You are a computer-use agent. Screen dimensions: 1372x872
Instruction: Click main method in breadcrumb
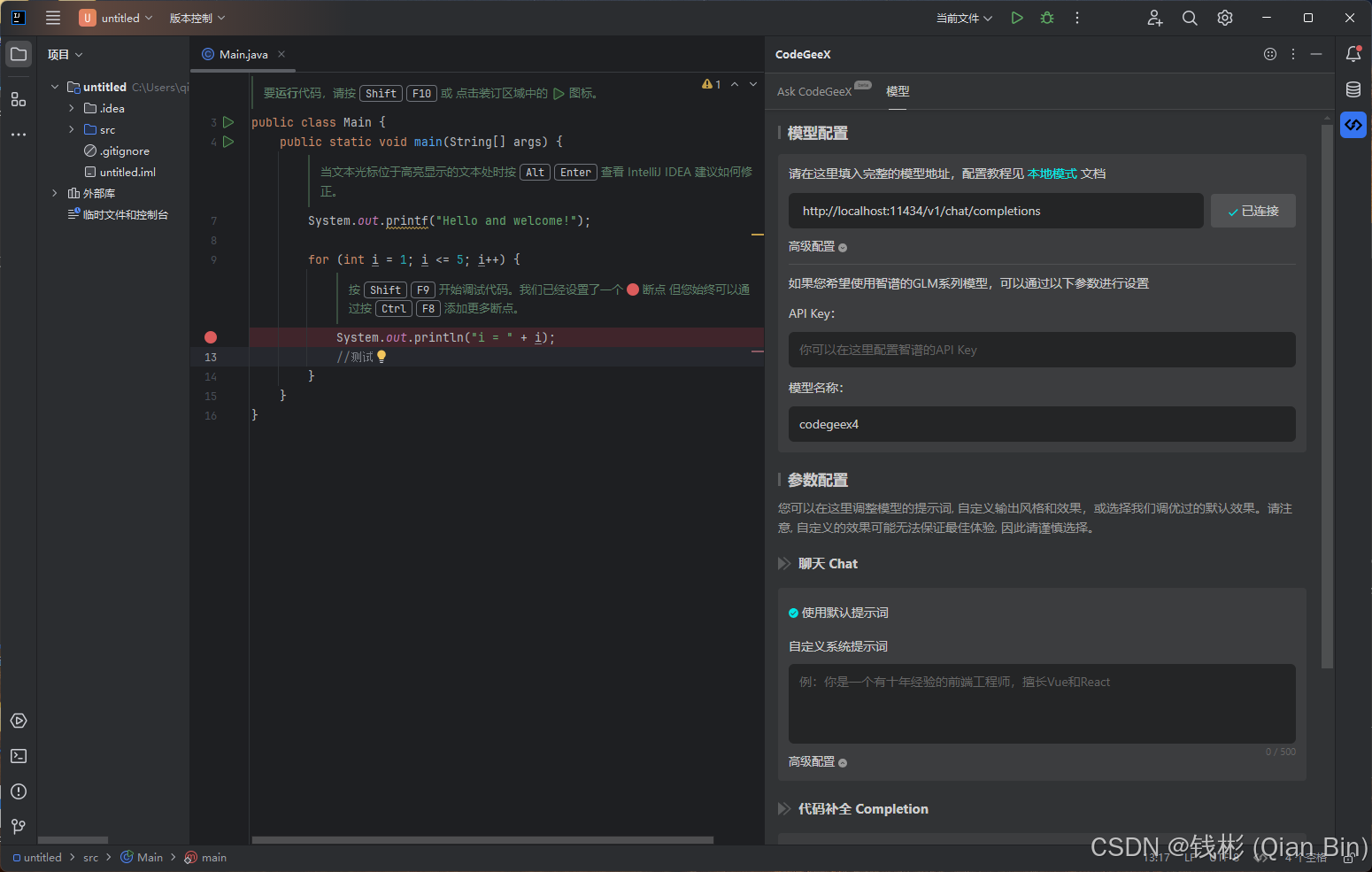205,857
